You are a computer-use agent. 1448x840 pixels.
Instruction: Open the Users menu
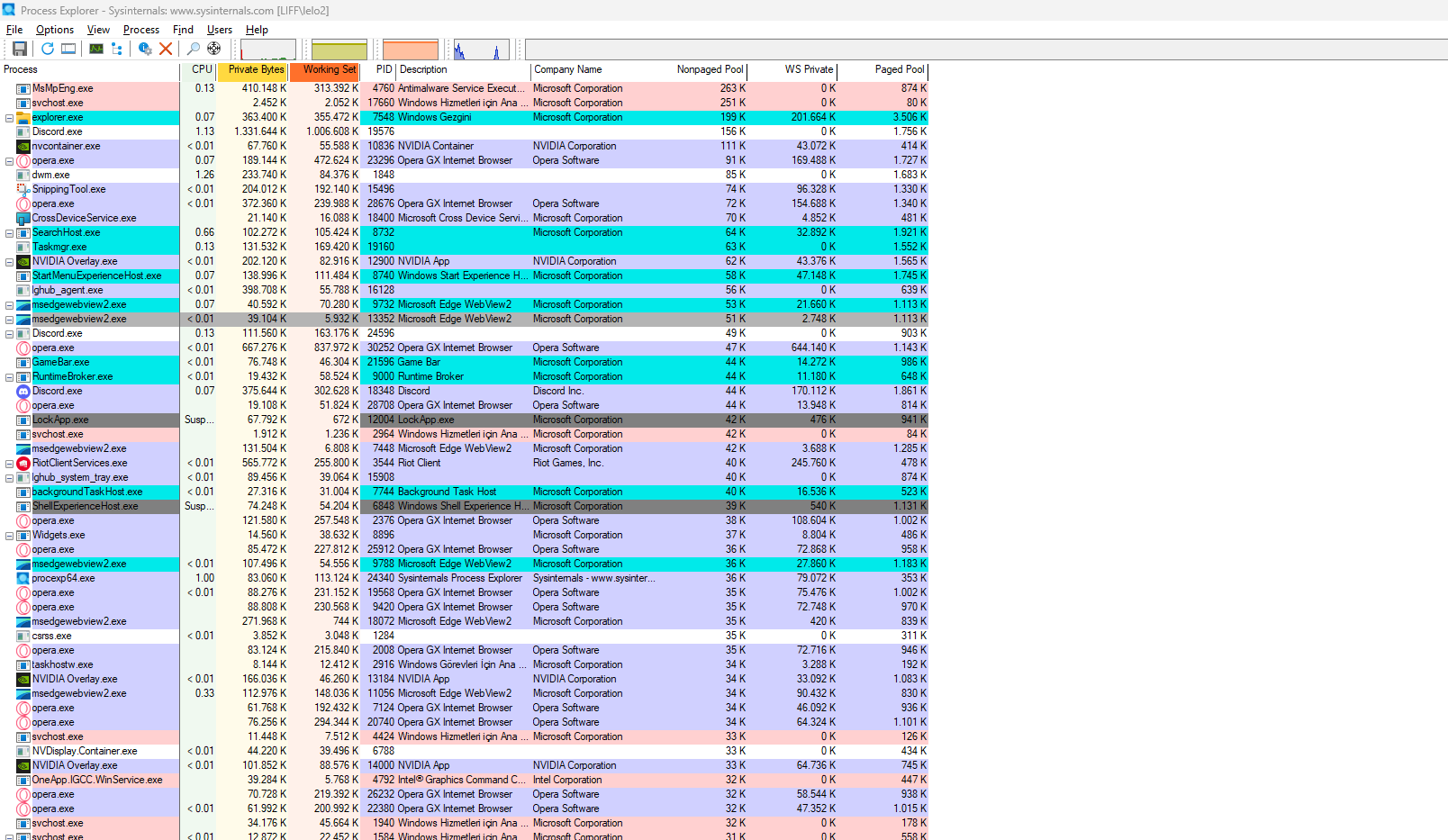click(x=220, y=30)
